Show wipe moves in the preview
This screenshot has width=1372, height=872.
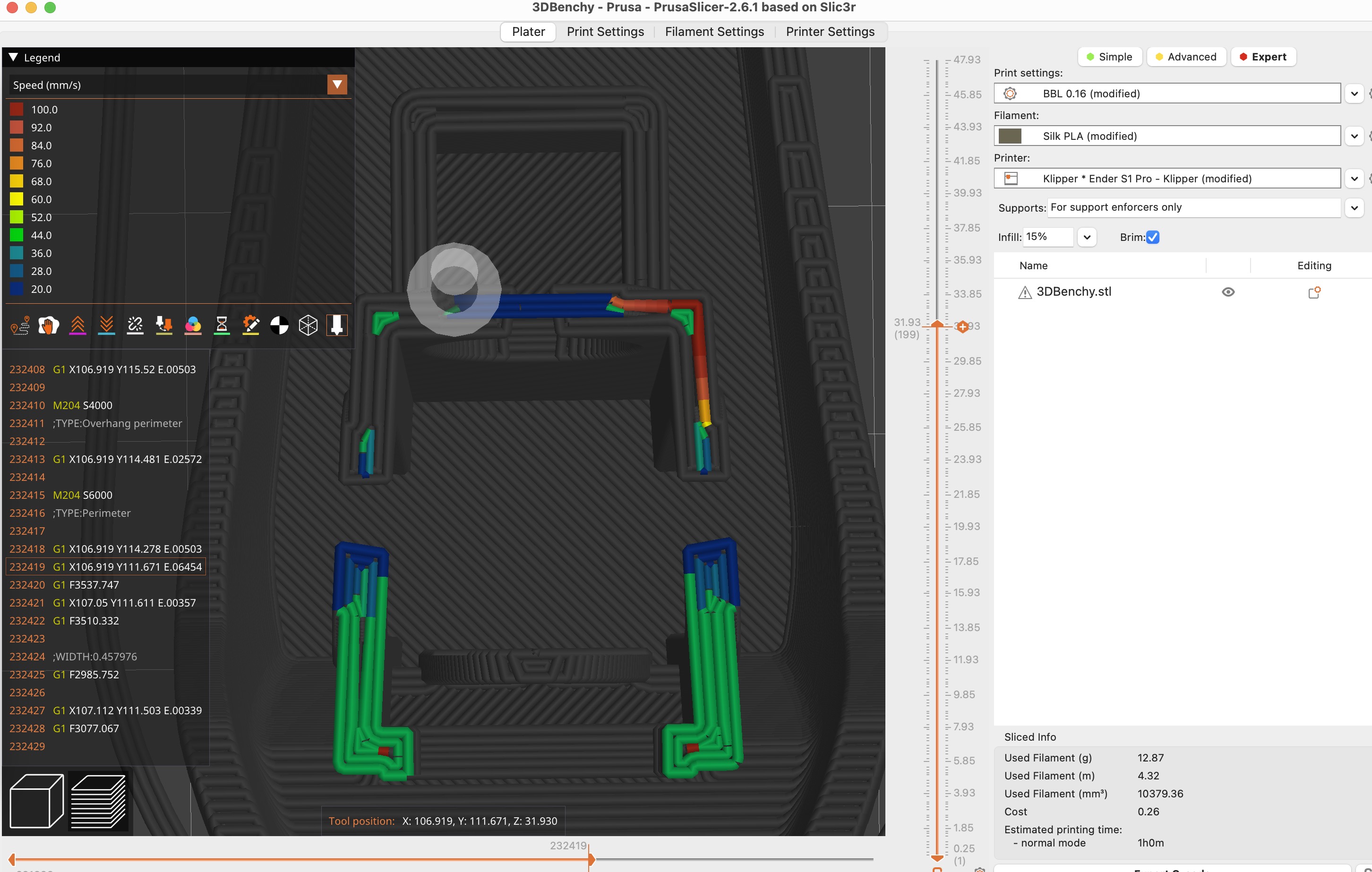(49, 325)
